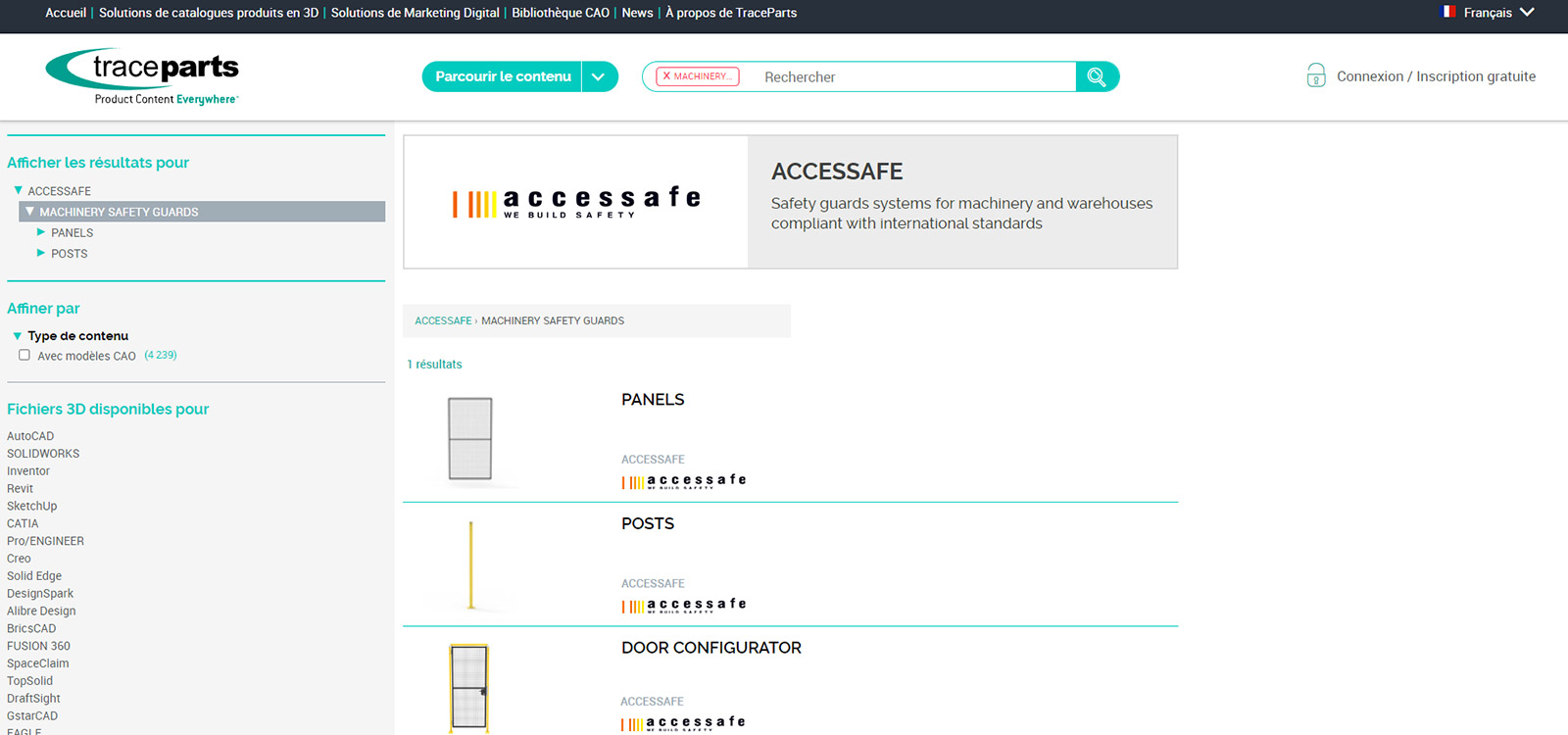Collapse the Type de contenu section
This screenshot has height=735, width=1568.
(18, 336)
